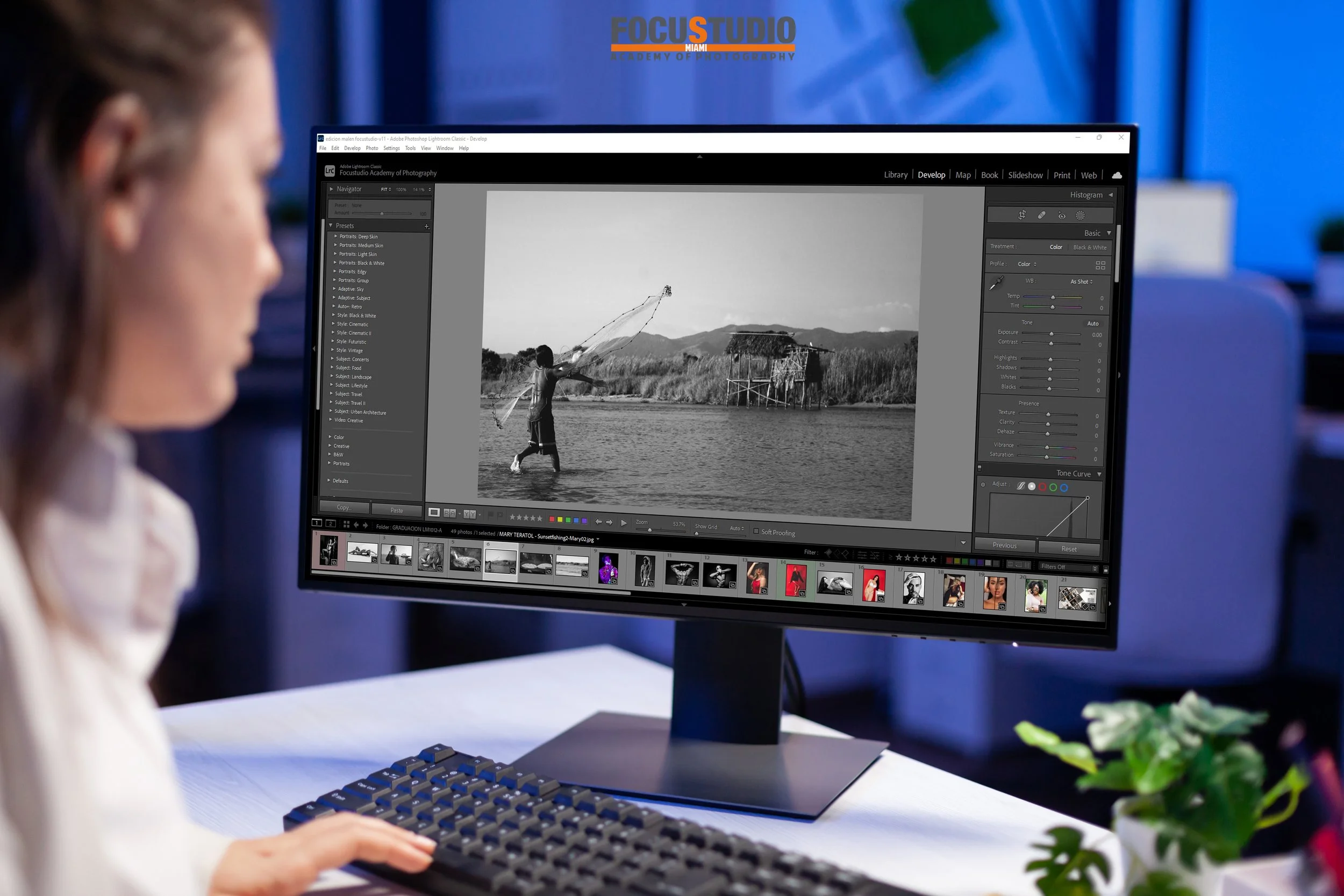1344x896 pixels.
Task: Switch to Loupe view in the toolbar
Action: pyautogui.click(x=434, y=513)
